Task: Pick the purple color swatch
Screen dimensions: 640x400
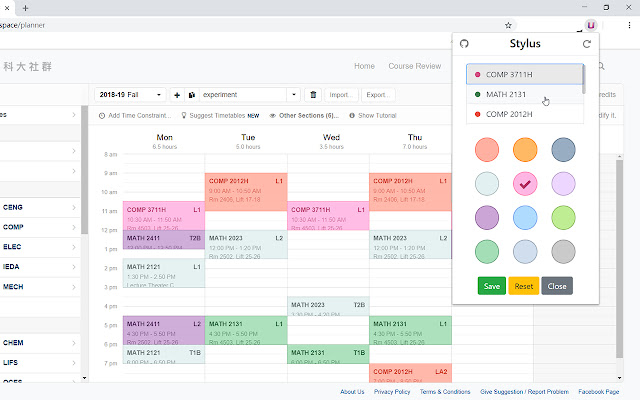Action: pos(487,218)
